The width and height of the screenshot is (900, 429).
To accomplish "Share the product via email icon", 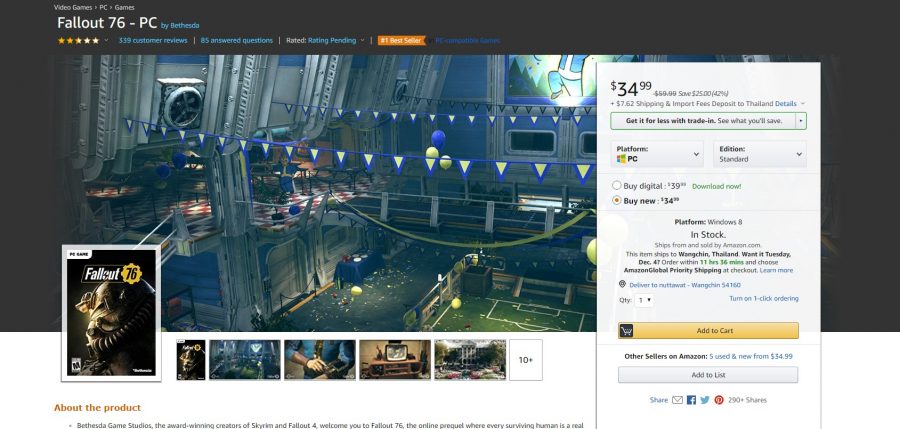I will 677,400.
